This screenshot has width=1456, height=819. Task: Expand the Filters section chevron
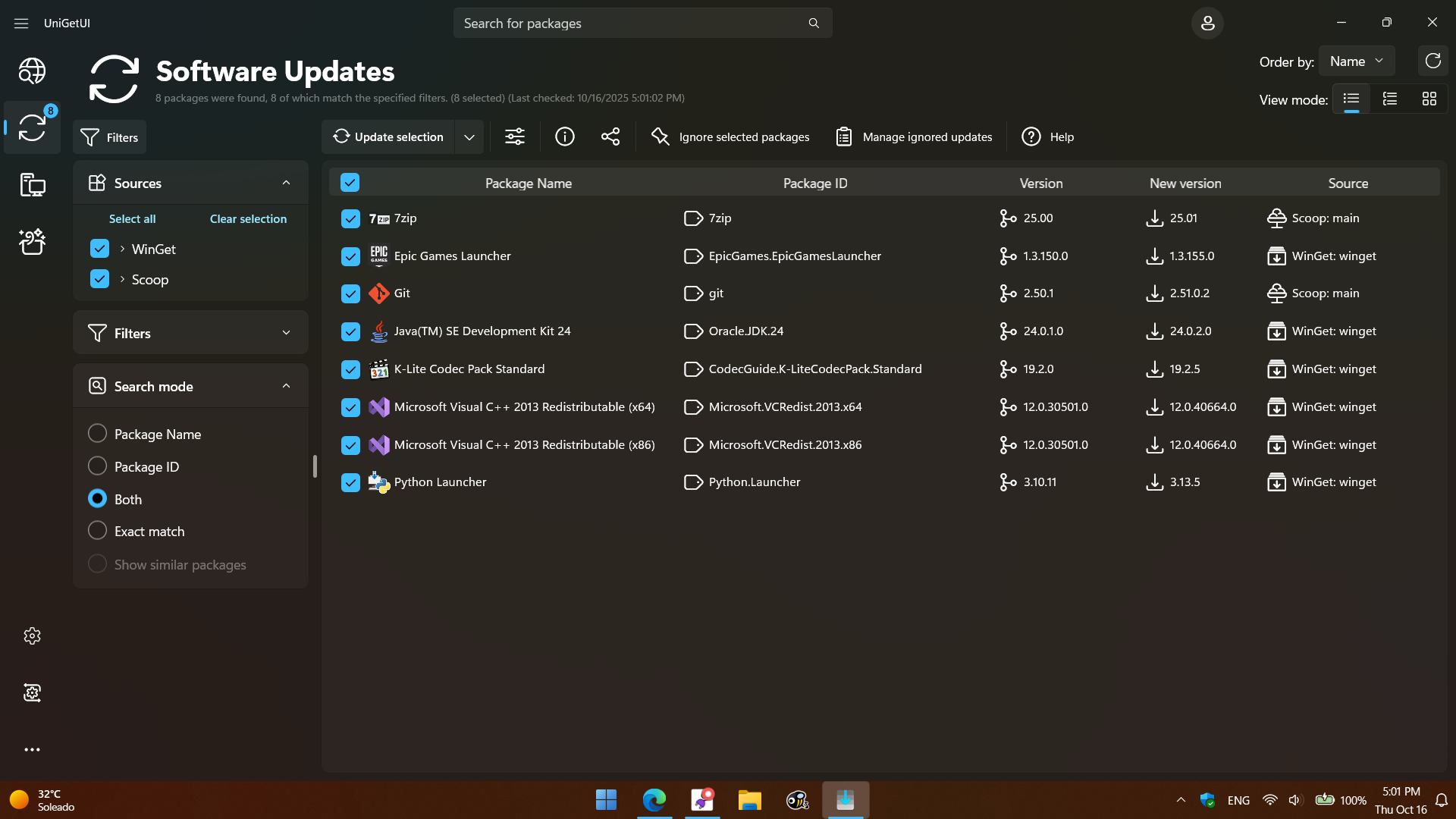click(x=286, y=333)
